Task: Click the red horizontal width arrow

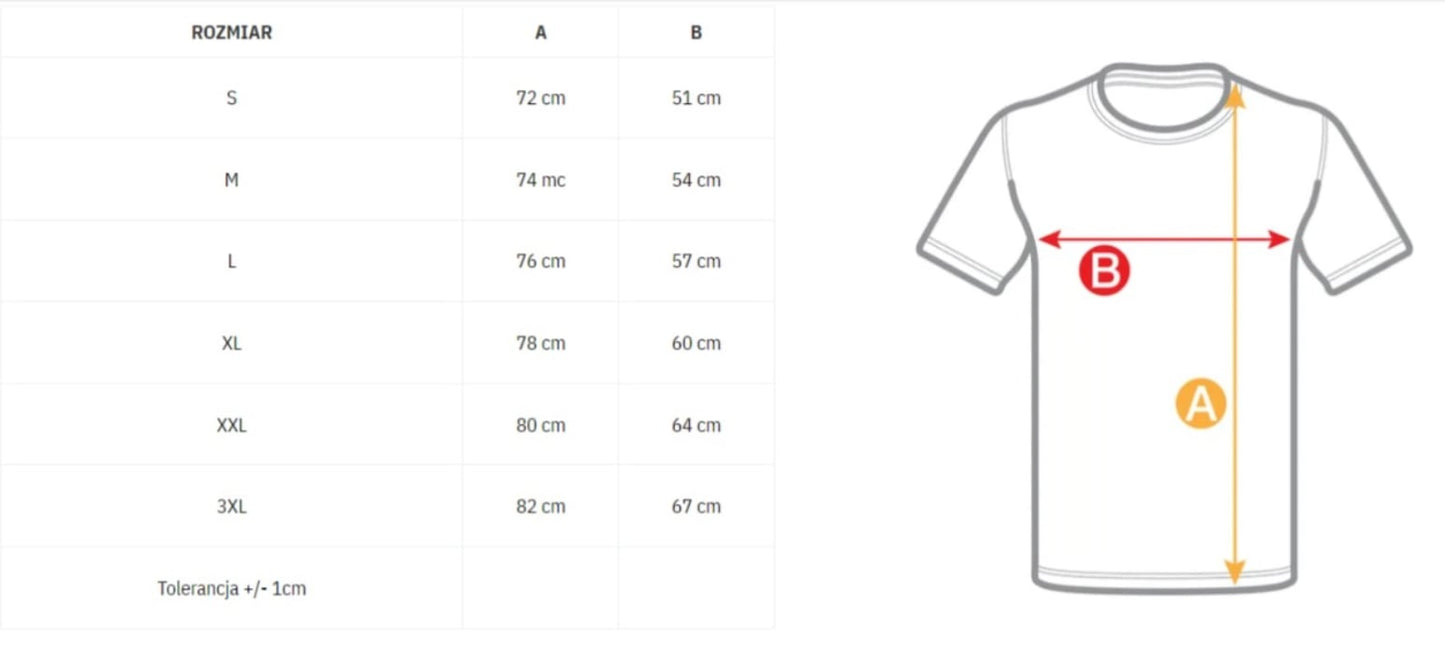Action: (x=1165, y=239)
